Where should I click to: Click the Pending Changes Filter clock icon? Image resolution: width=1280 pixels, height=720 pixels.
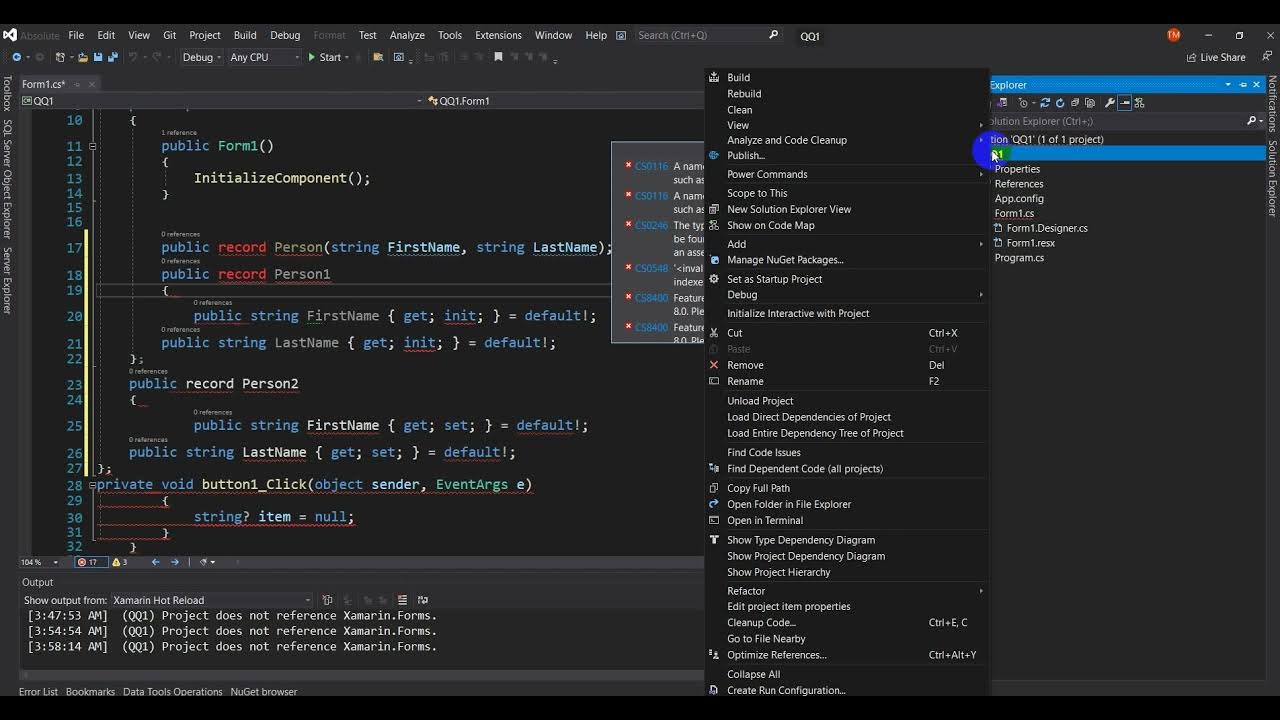[1024, 103]
